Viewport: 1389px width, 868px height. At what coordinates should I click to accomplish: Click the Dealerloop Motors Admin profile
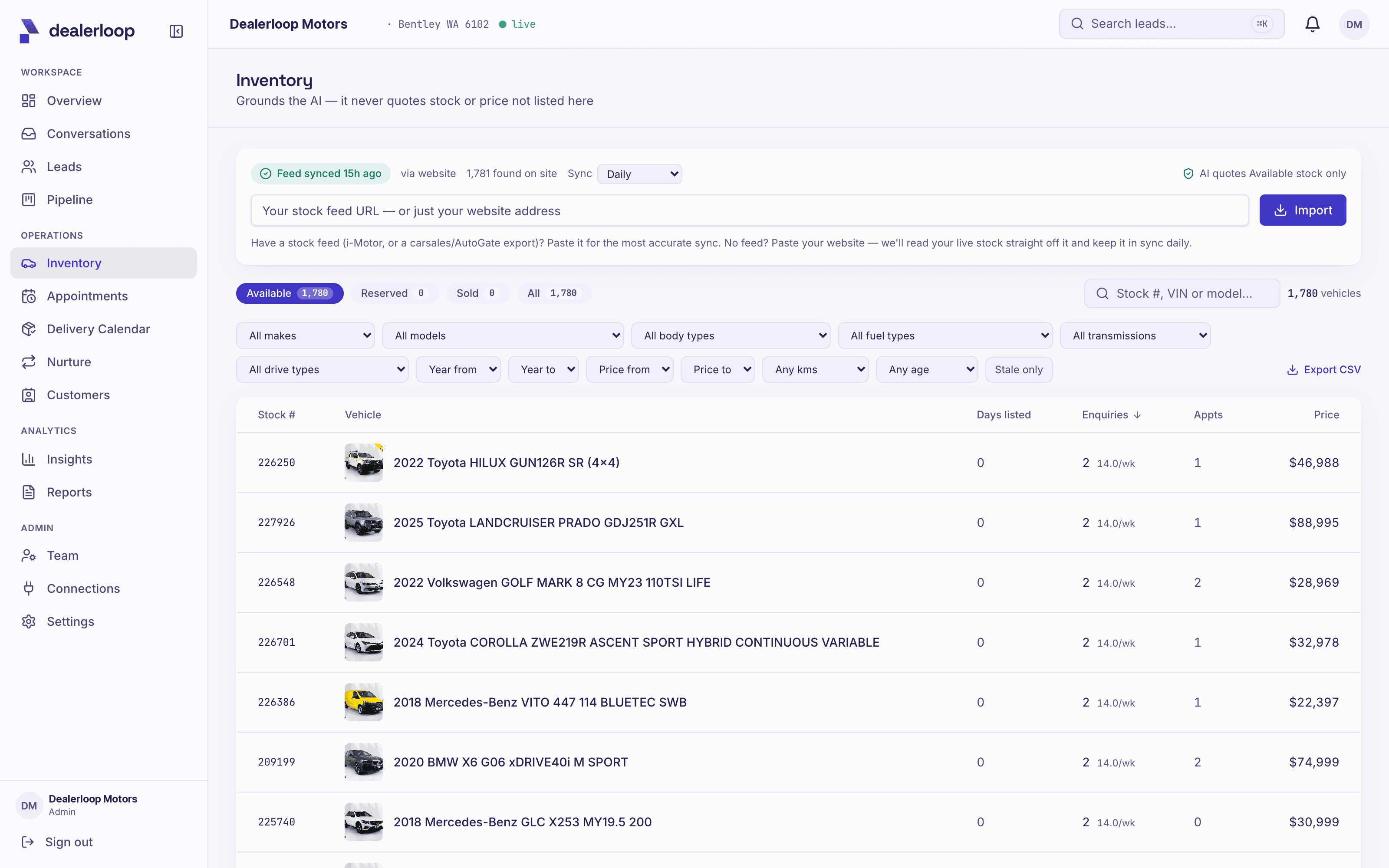click(x=77, y=805)
